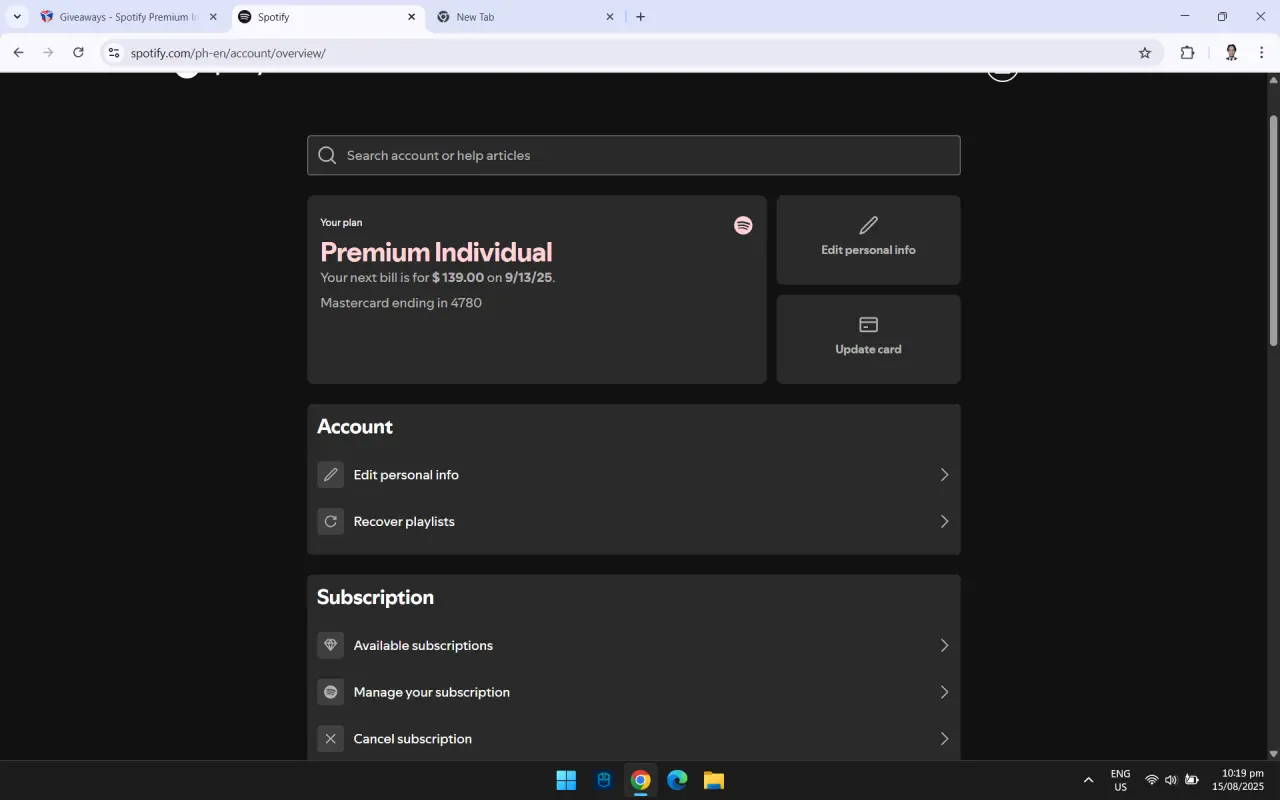The width and height of the screenshot is (1280, 800).
Task: Click the Chrome icon in taskbar
Action: [x=640, y=780]
